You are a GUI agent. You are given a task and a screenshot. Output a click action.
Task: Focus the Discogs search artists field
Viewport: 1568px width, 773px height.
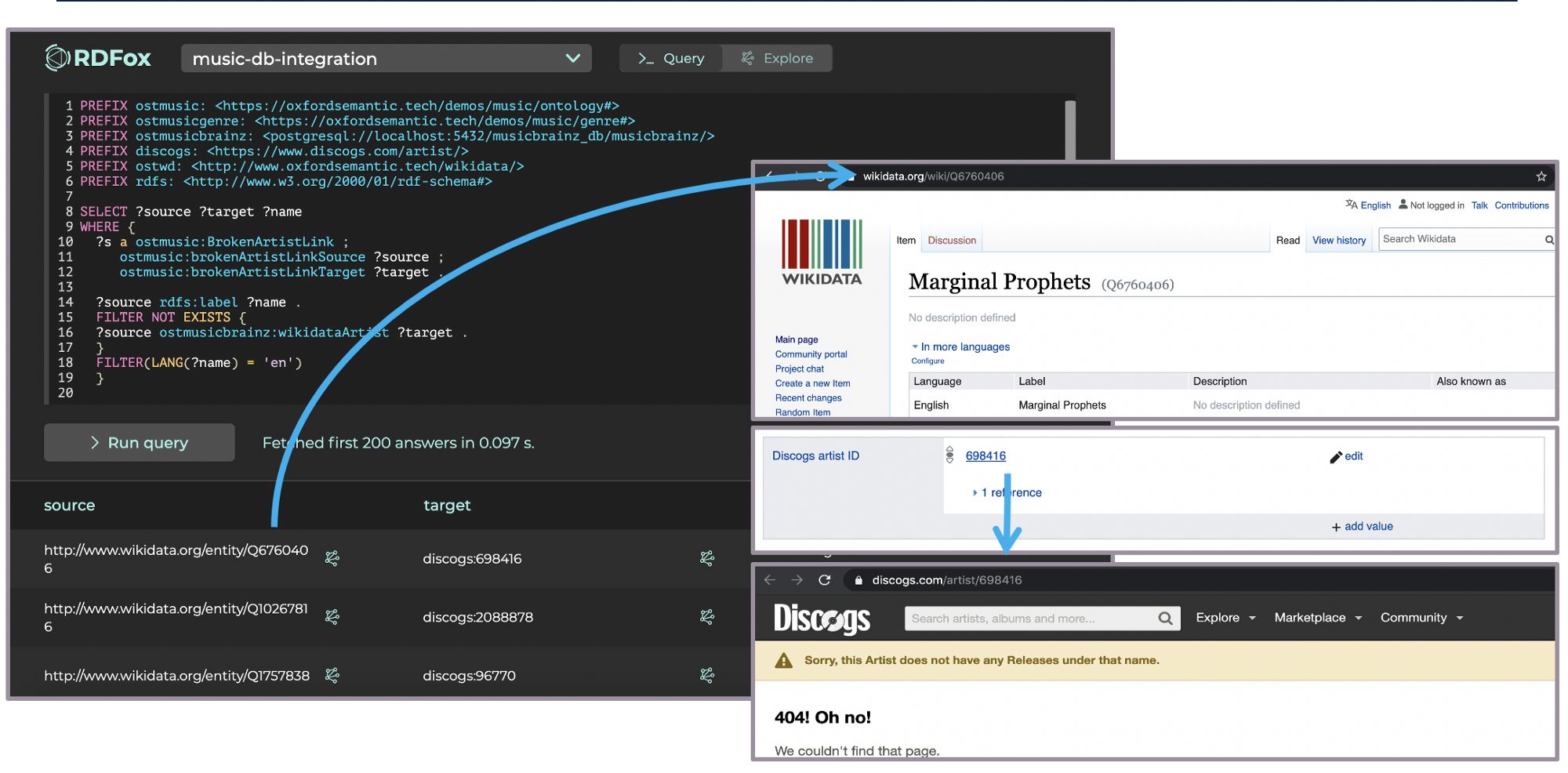coord(1030,619)
